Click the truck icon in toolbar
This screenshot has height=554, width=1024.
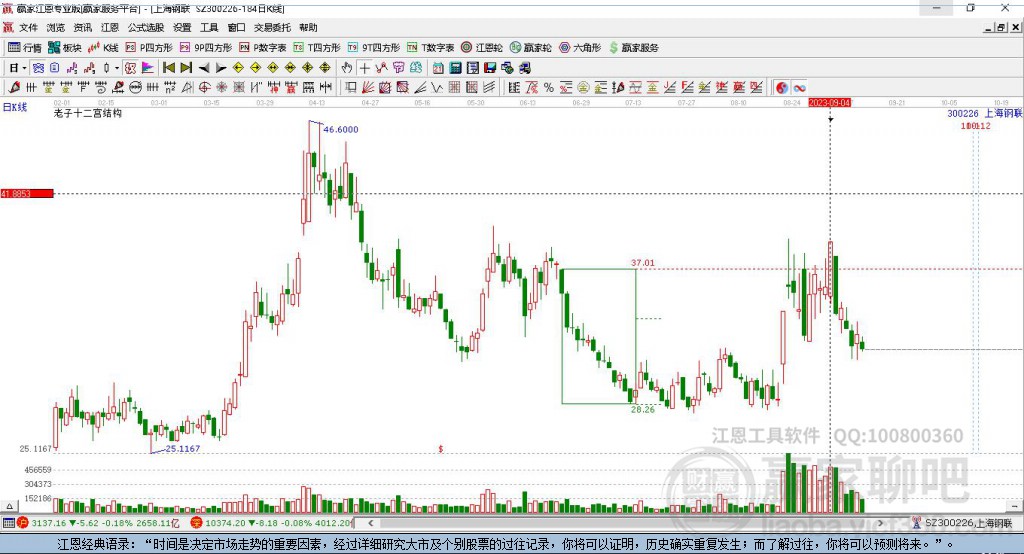click(x=525, y=68)
